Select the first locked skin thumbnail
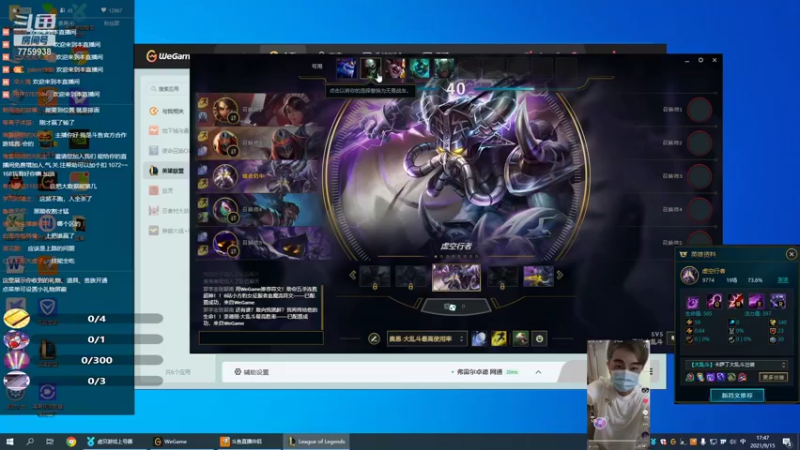This screenshot has height=450, width=800. tap(375, 277)
